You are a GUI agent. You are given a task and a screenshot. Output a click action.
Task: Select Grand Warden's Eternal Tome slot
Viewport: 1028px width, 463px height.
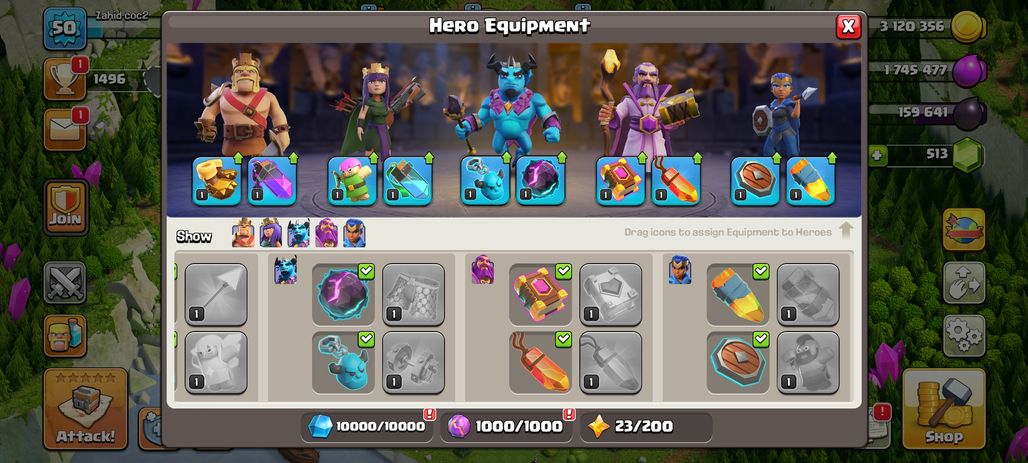point(620,181)
